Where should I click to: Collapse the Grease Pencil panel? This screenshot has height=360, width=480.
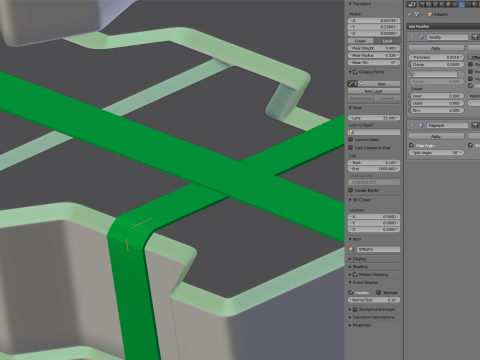tap(350, 72)
